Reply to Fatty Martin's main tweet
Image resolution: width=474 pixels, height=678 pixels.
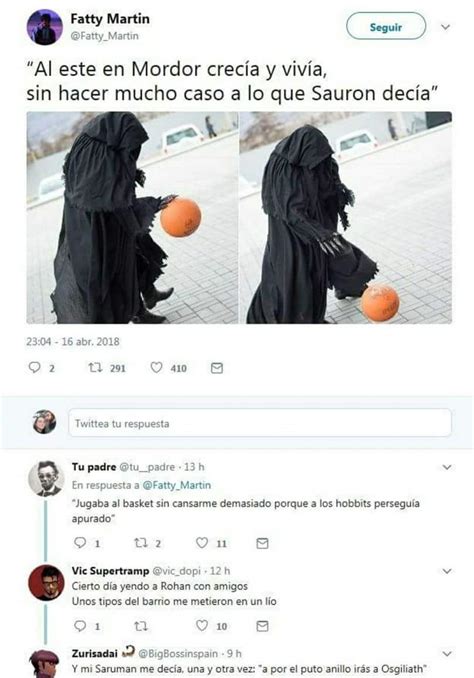(x=35, y=368)
